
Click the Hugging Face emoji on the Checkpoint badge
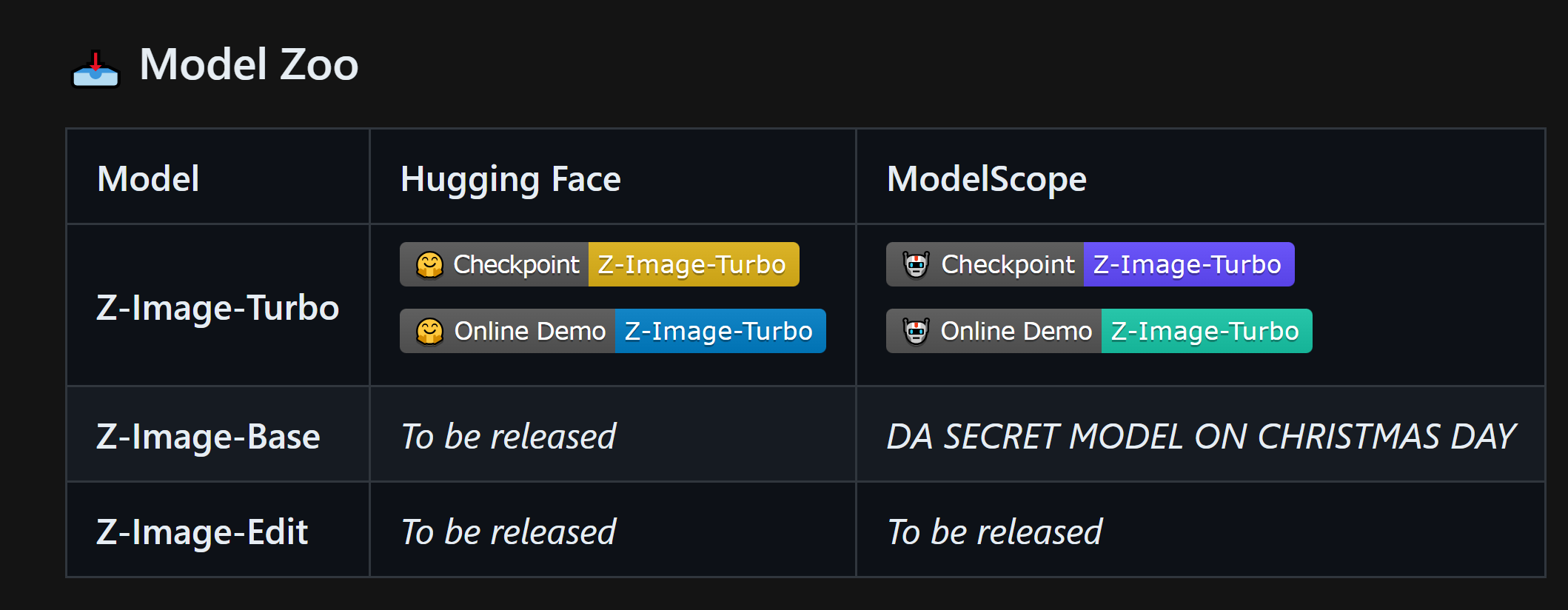click(429, 264)
